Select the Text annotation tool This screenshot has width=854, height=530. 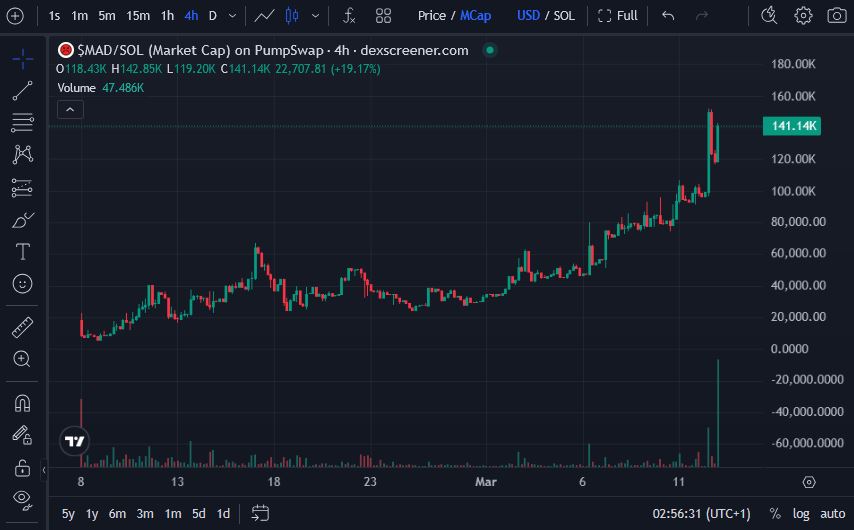(x=22, y=252)
